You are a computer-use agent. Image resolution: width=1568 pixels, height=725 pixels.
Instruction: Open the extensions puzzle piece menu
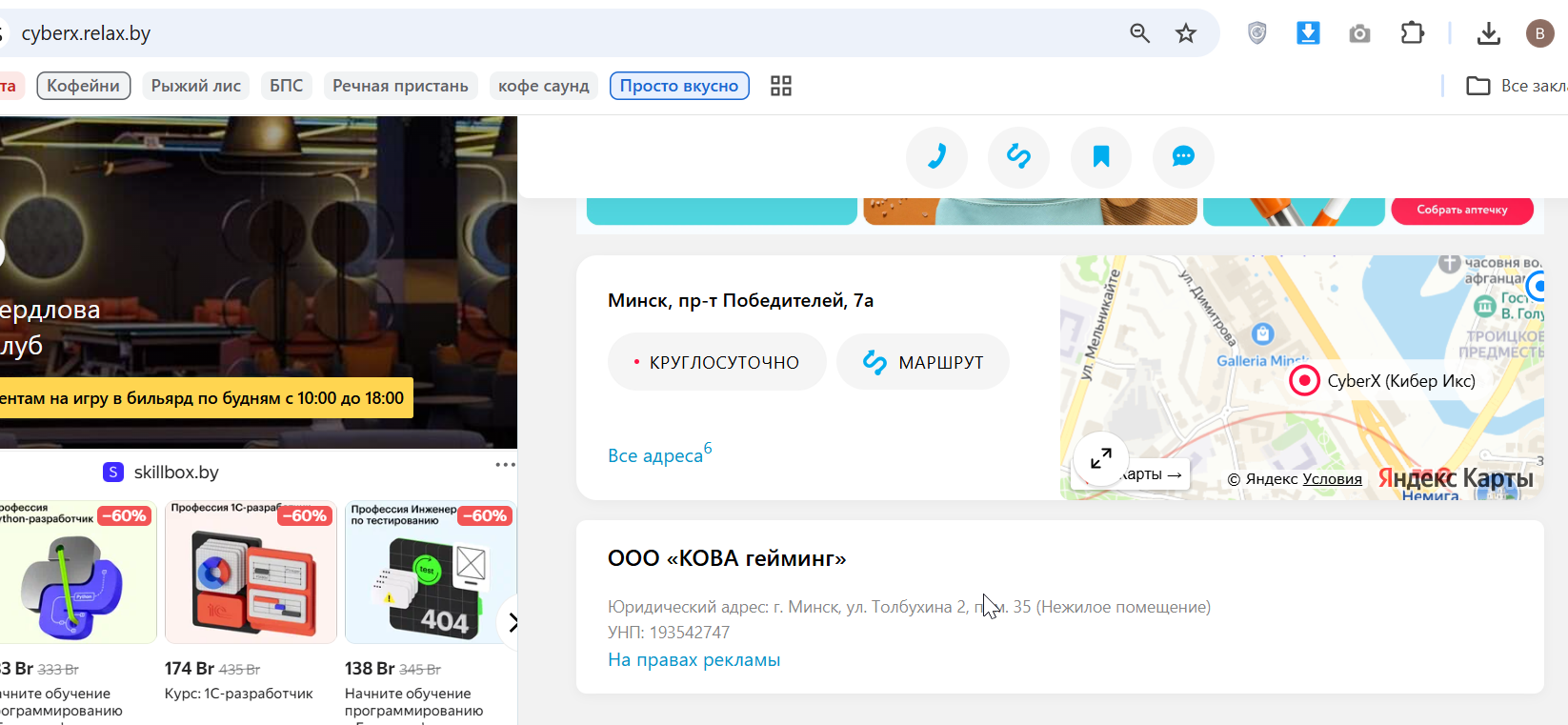(1413, 33)
